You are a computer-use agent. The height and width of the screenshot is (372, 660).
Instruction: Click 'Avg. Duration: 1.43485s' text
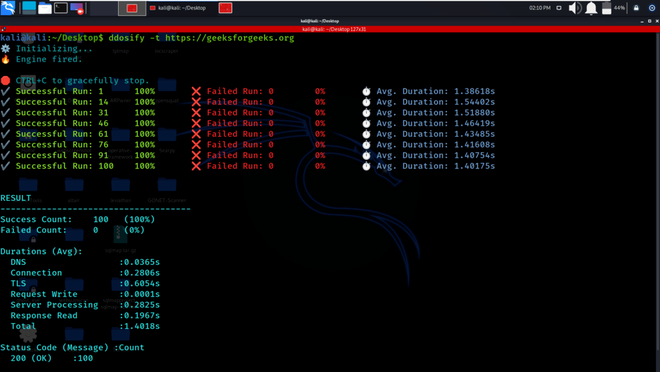coord(435,134)
